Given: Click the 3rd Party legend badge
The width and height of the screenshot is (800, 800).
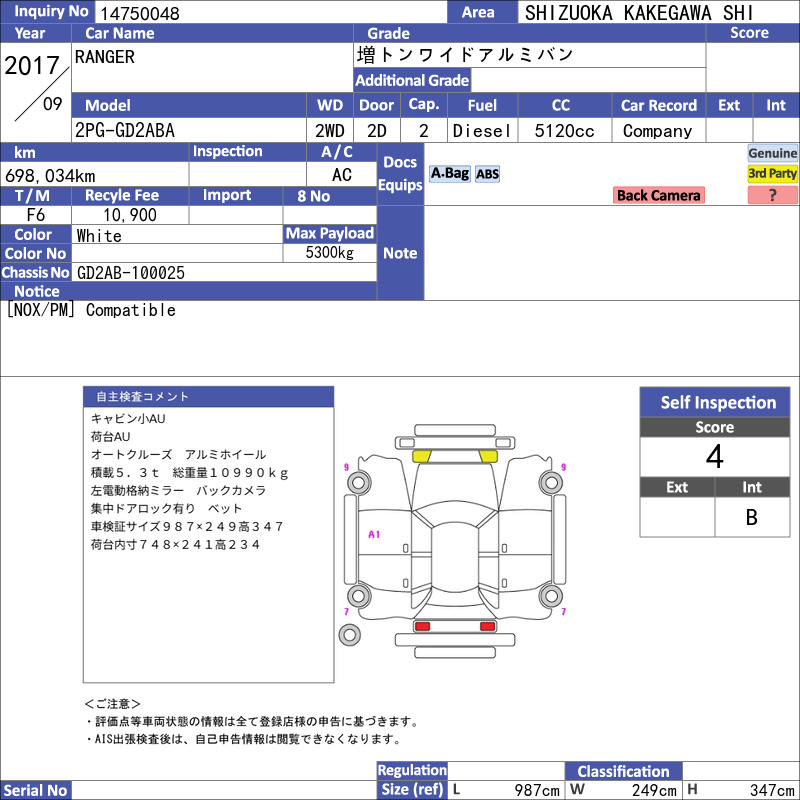Looking at the screenshot, I should click(x=772, y=174).
